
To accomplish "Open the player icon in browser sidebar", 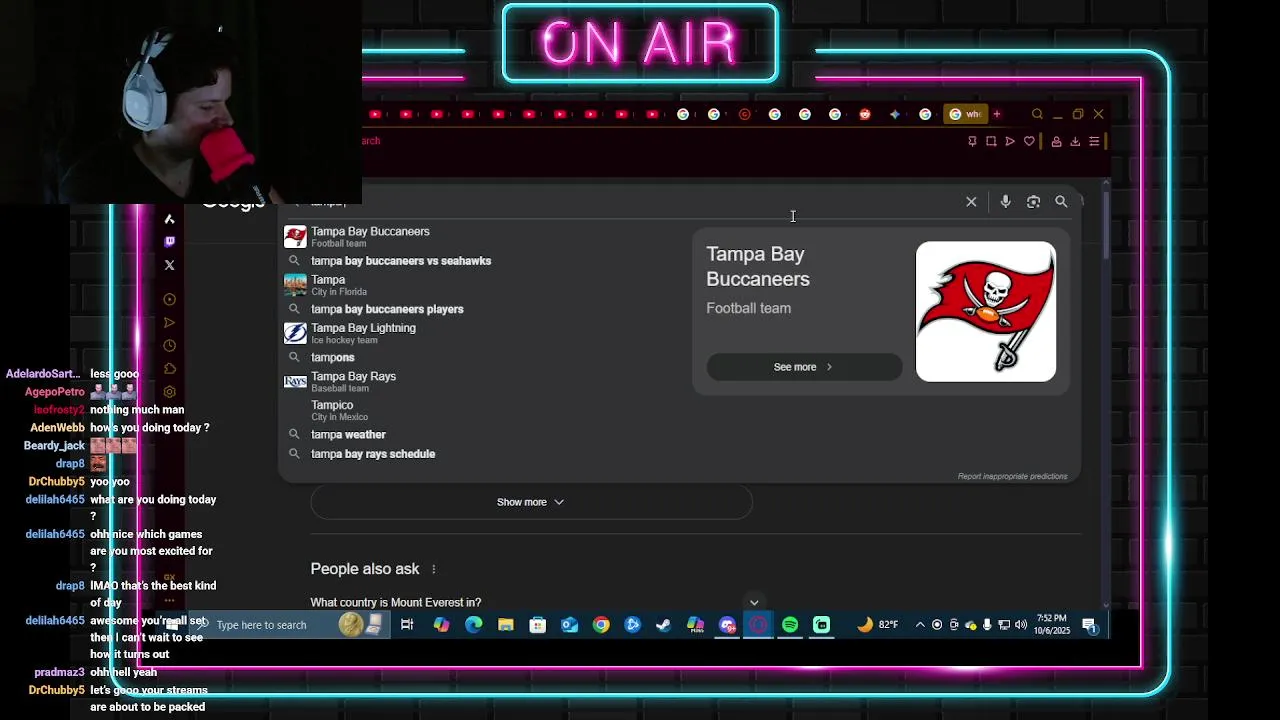I will click(169, 299).
